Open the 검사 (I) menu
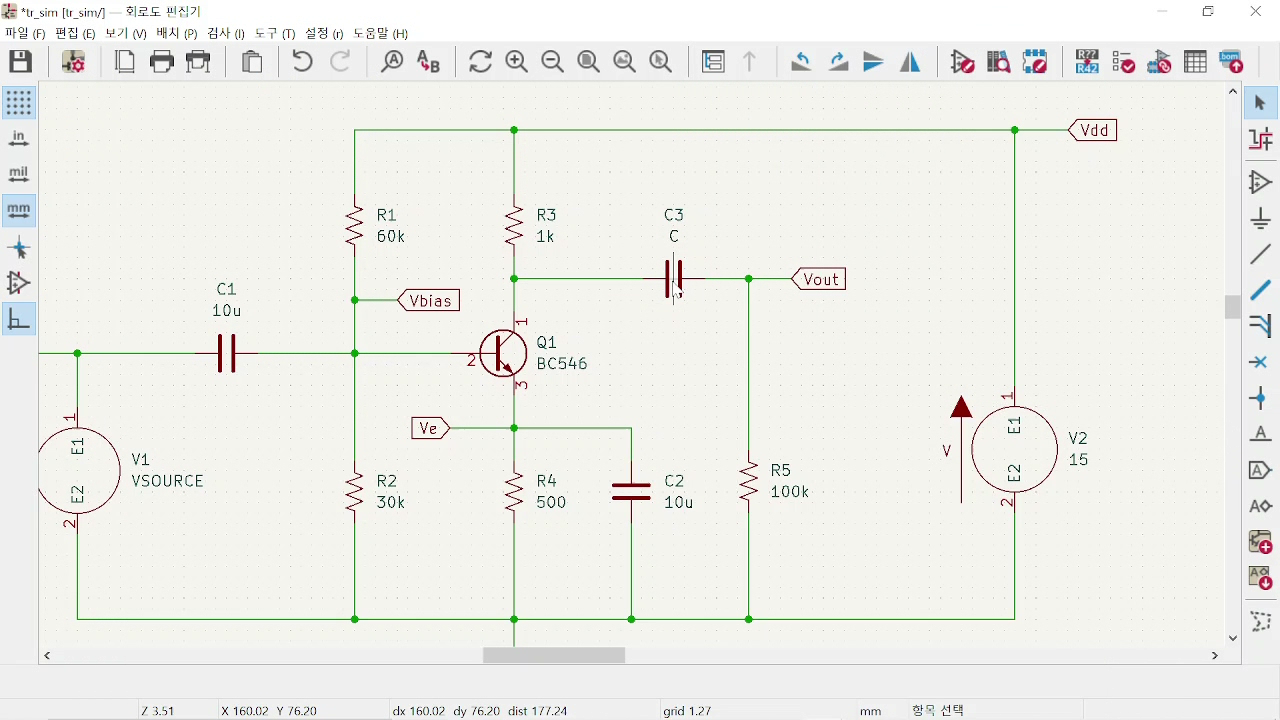 coord(226,33)
